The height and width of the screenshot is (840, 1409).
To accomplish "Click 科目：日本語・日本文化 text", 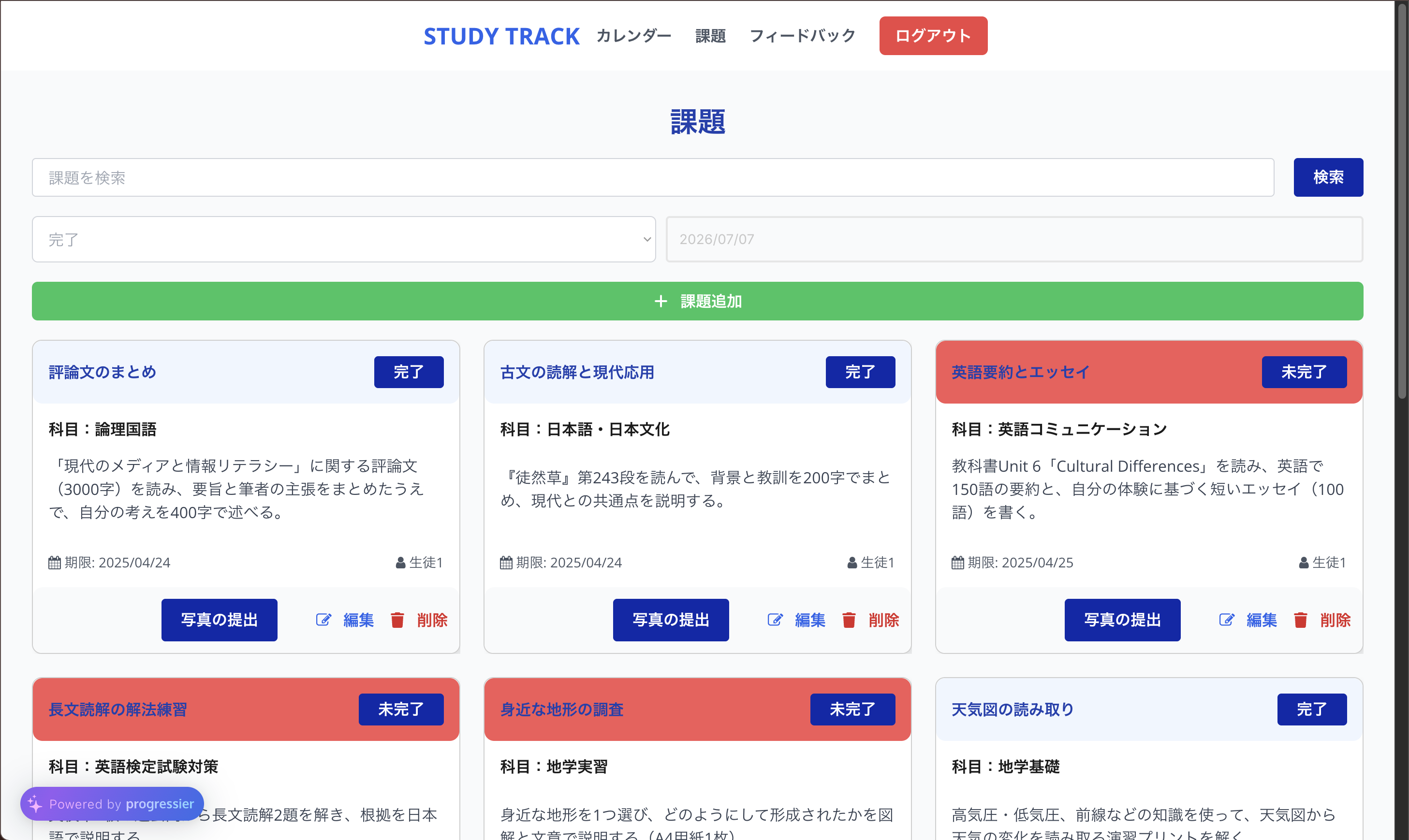I will click(585, 429).
